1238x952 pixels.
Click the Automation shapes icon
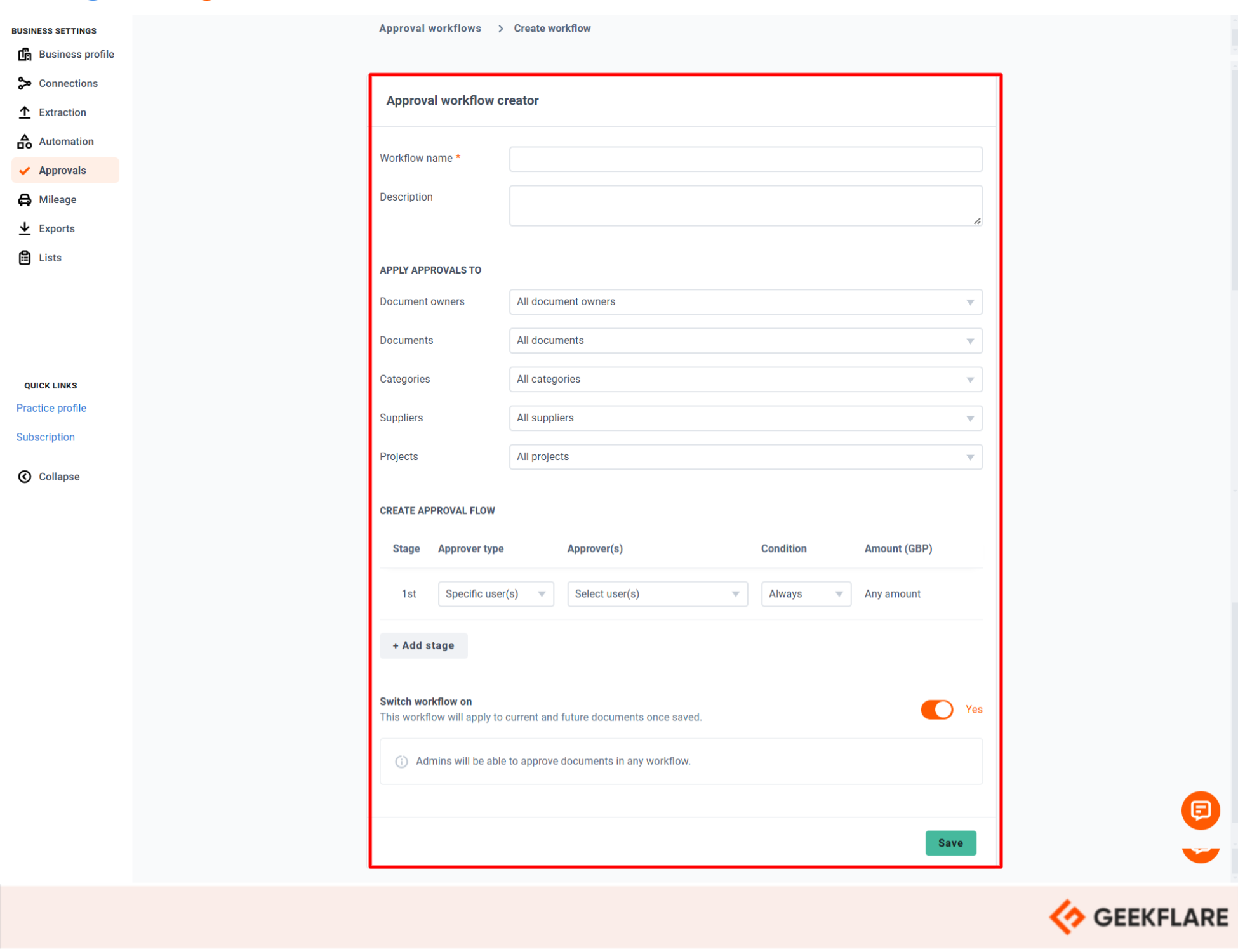pyautogui.click(x=25, y=142)
